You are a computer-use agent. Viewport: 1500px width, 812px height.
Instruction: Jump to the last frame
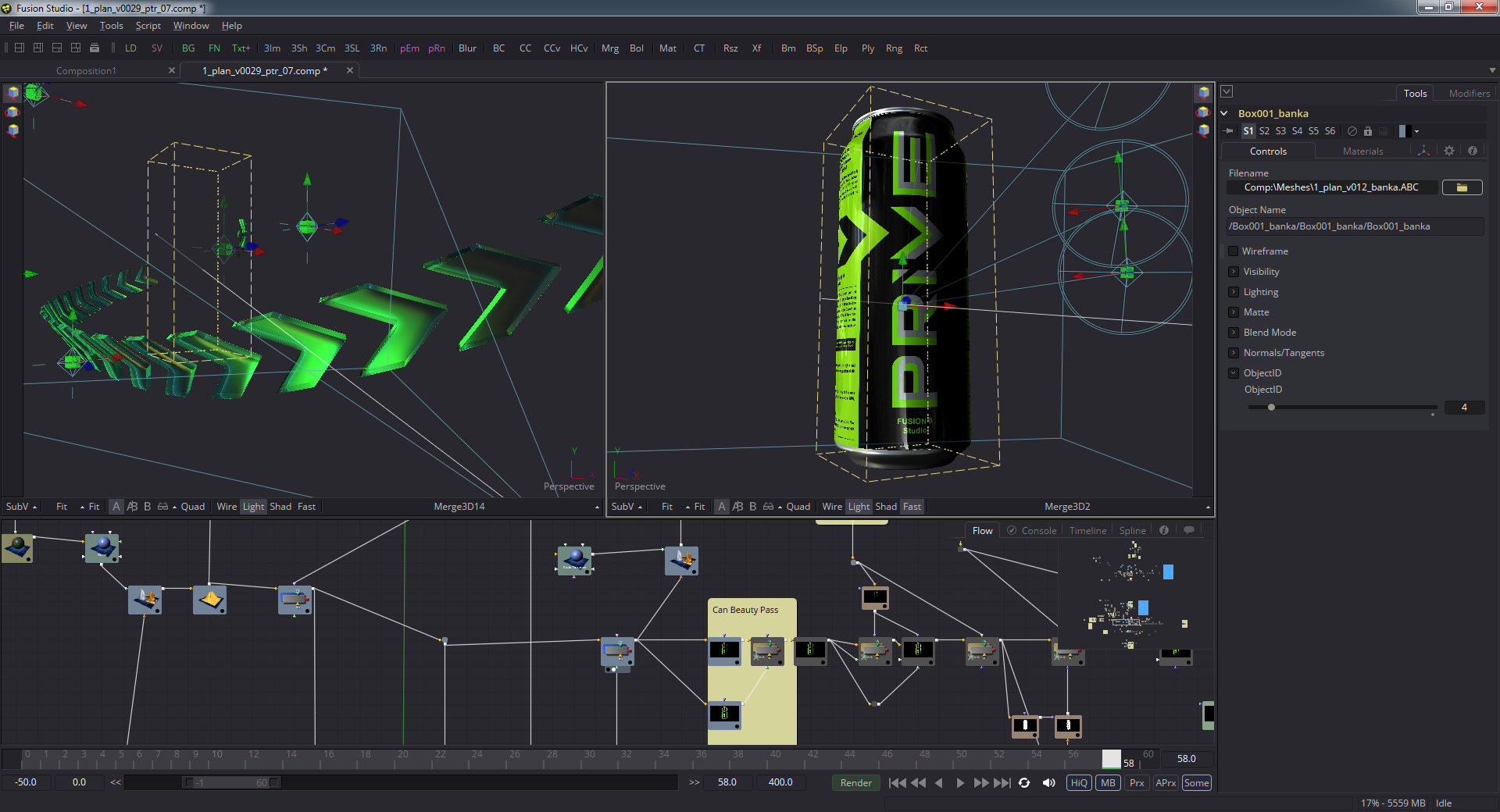[x=1002, y=782]
